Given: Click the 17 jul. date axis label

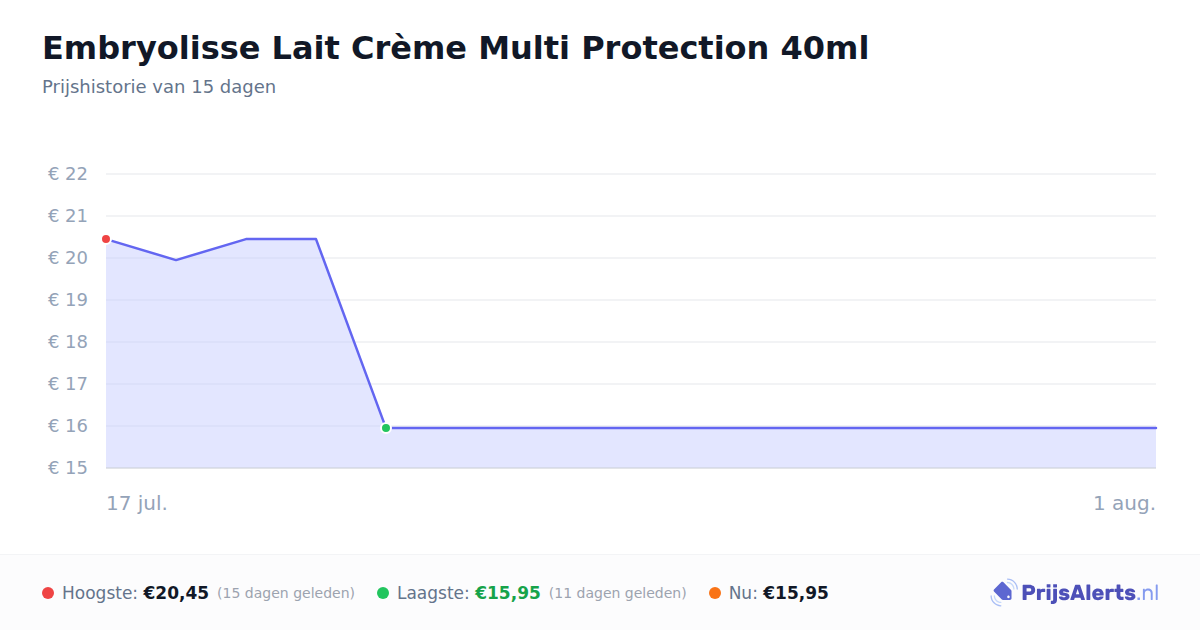Looking at the screenshot, I should pos(137,503).
